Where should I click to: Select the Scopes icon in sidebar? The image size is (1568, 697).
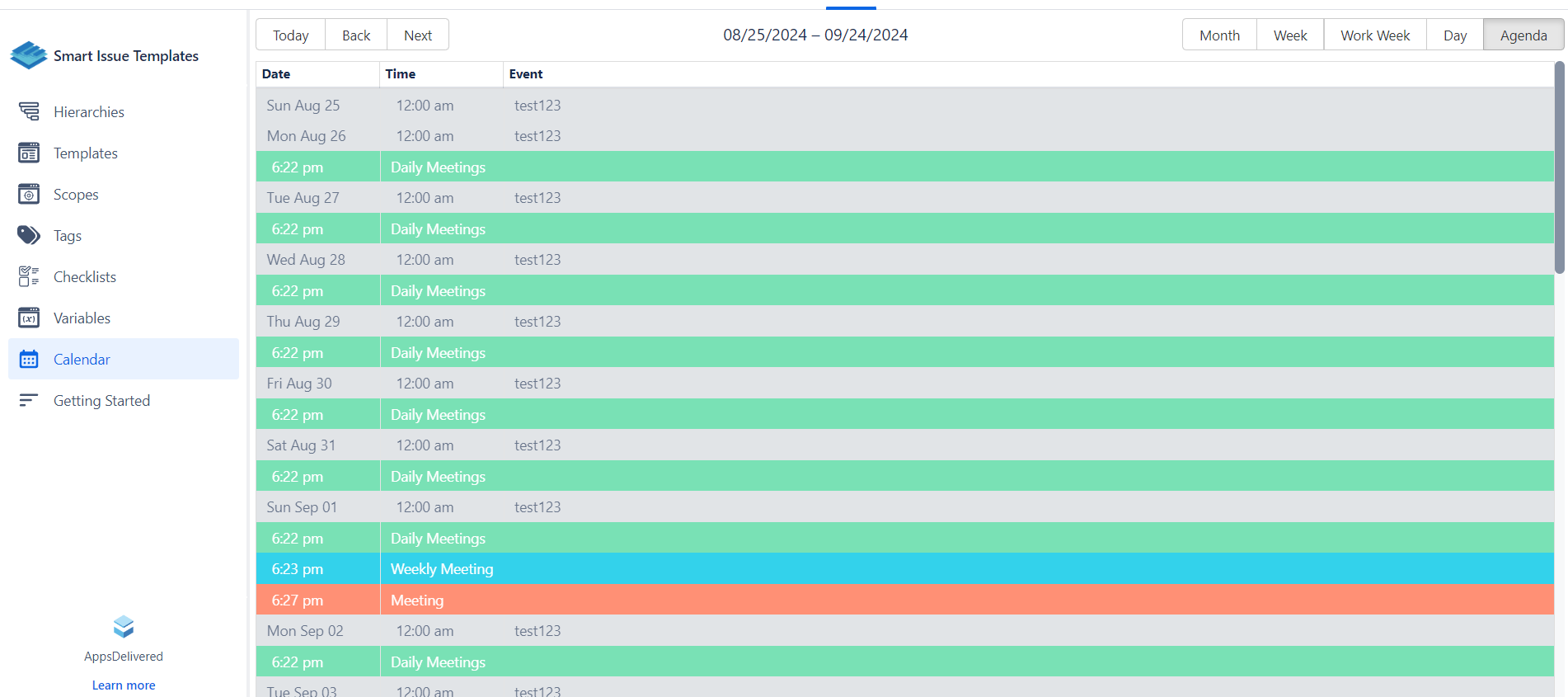[x=29, y=194]
